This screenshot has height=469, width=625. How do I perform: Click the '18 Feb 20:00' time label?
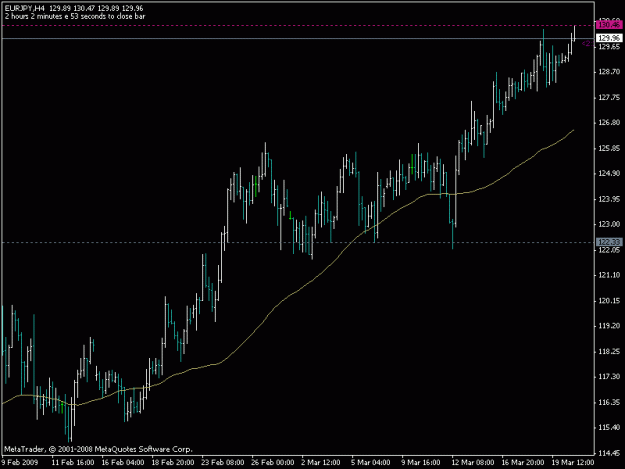[x=173, y=463]
